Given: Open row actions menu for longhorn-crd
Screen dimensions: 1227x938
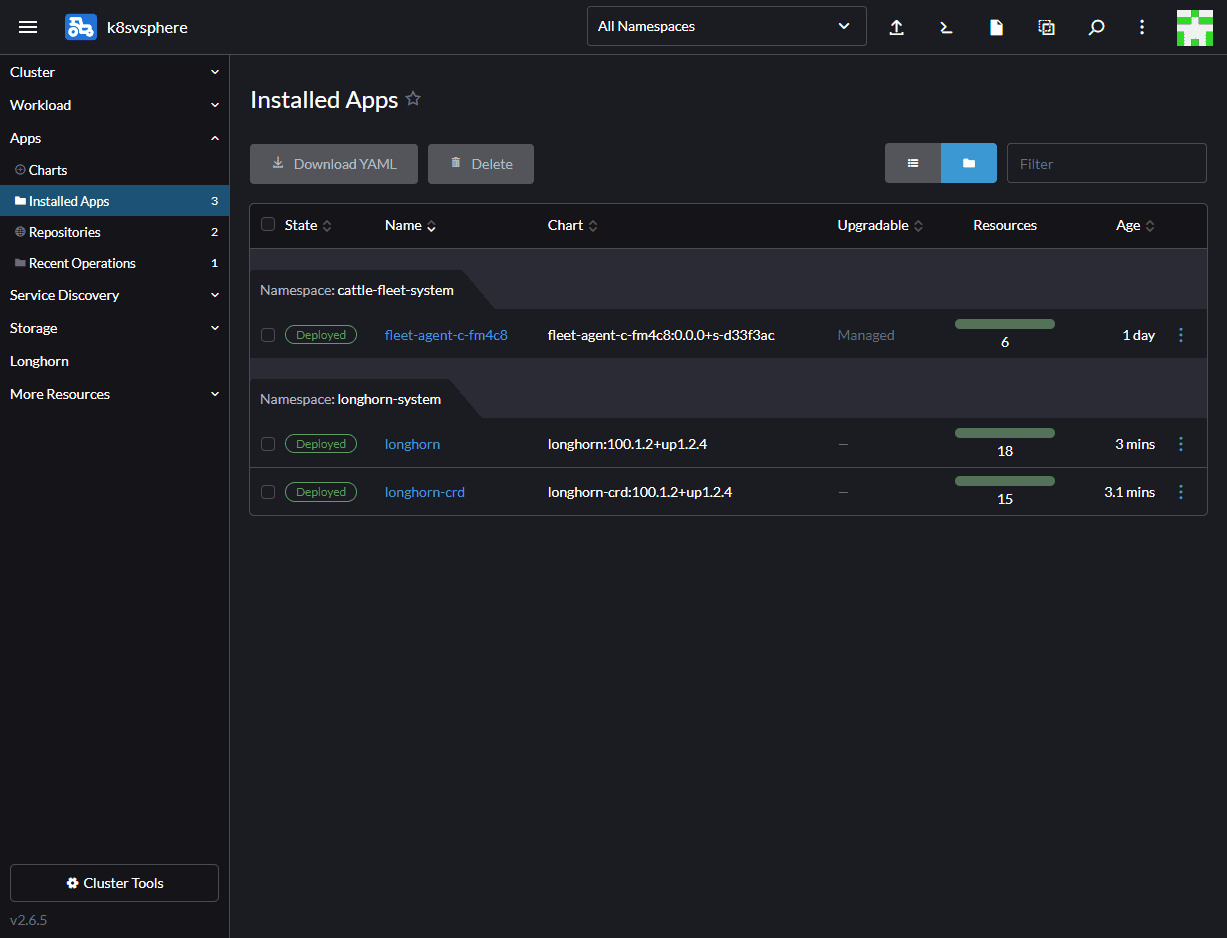Looking at the screenshot, I should coord(1181,492).
